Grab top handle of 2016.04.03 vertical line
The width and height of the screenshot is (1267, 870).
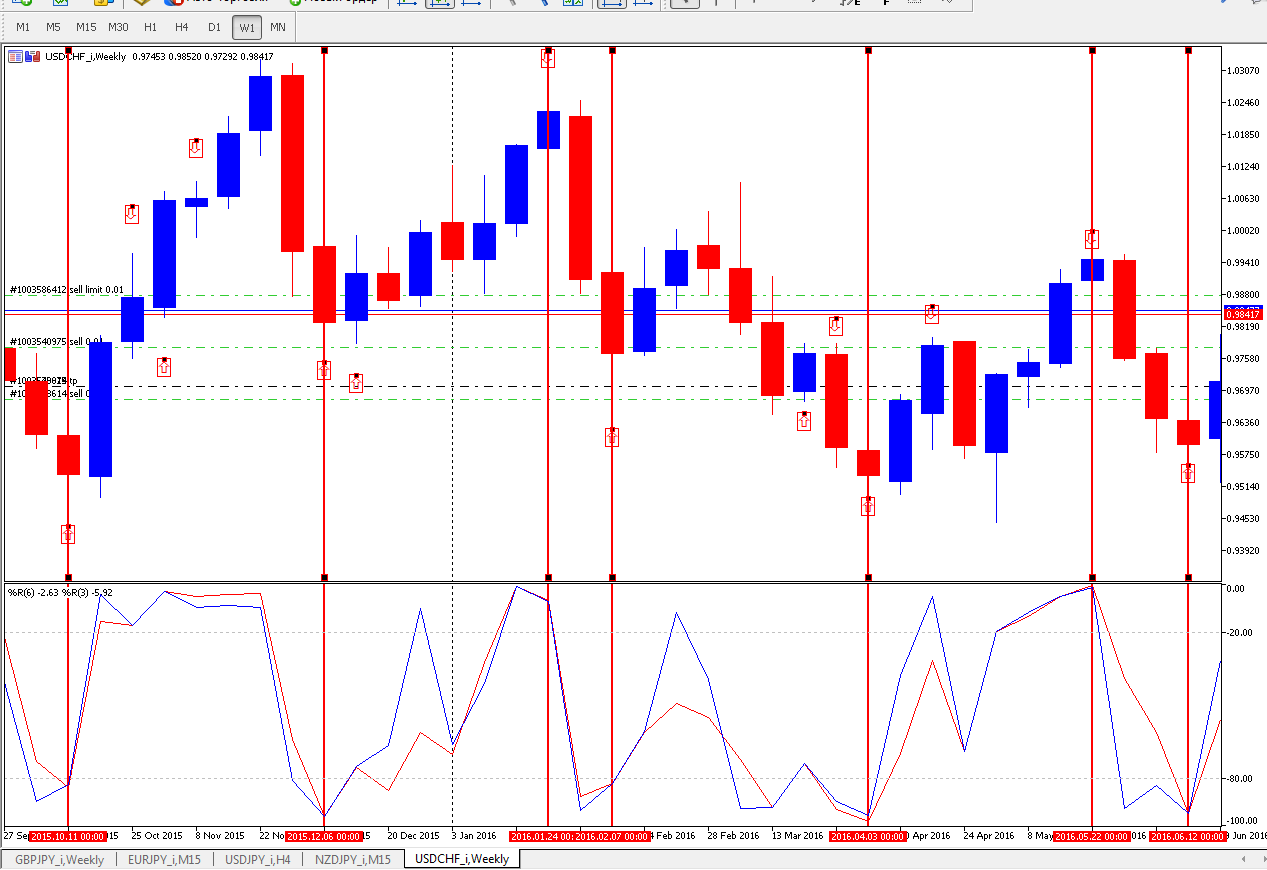[868, 49]
